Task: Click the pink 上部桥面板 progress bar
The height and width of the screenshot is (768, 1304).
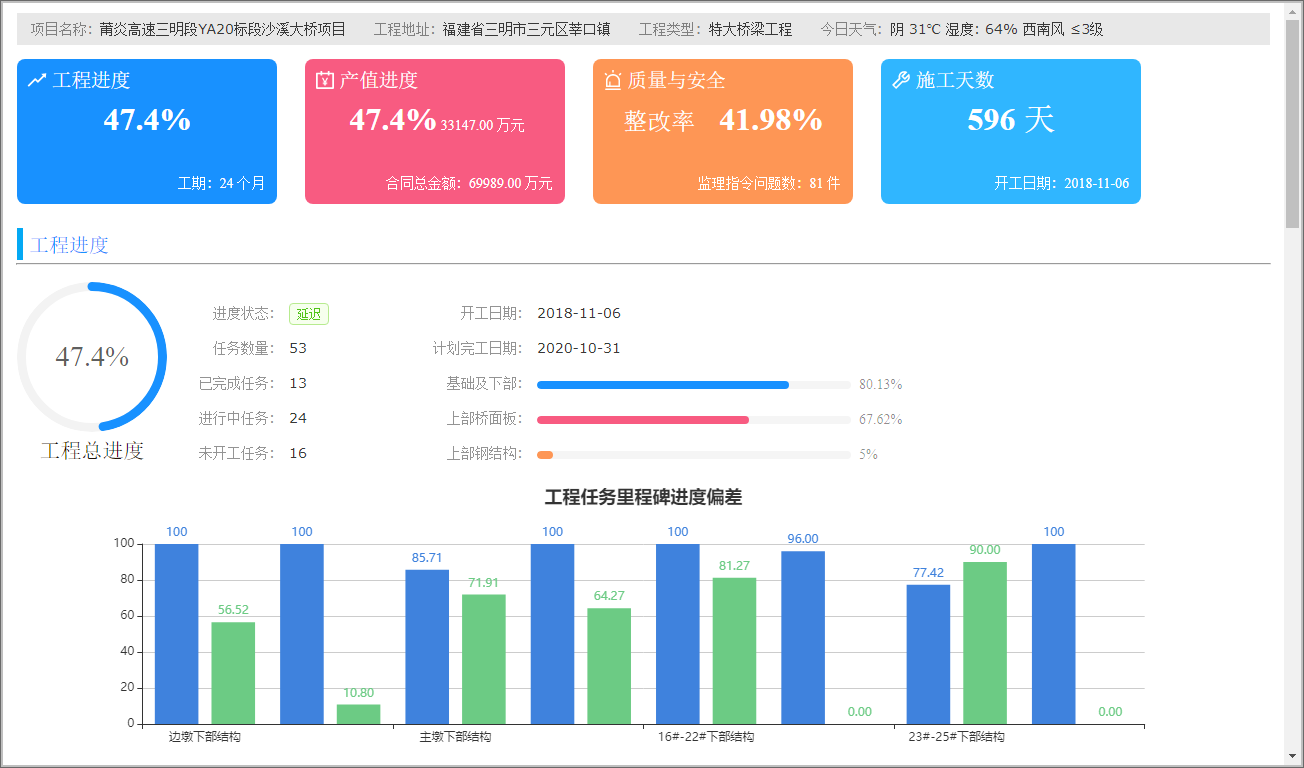Action: point(642,419)
